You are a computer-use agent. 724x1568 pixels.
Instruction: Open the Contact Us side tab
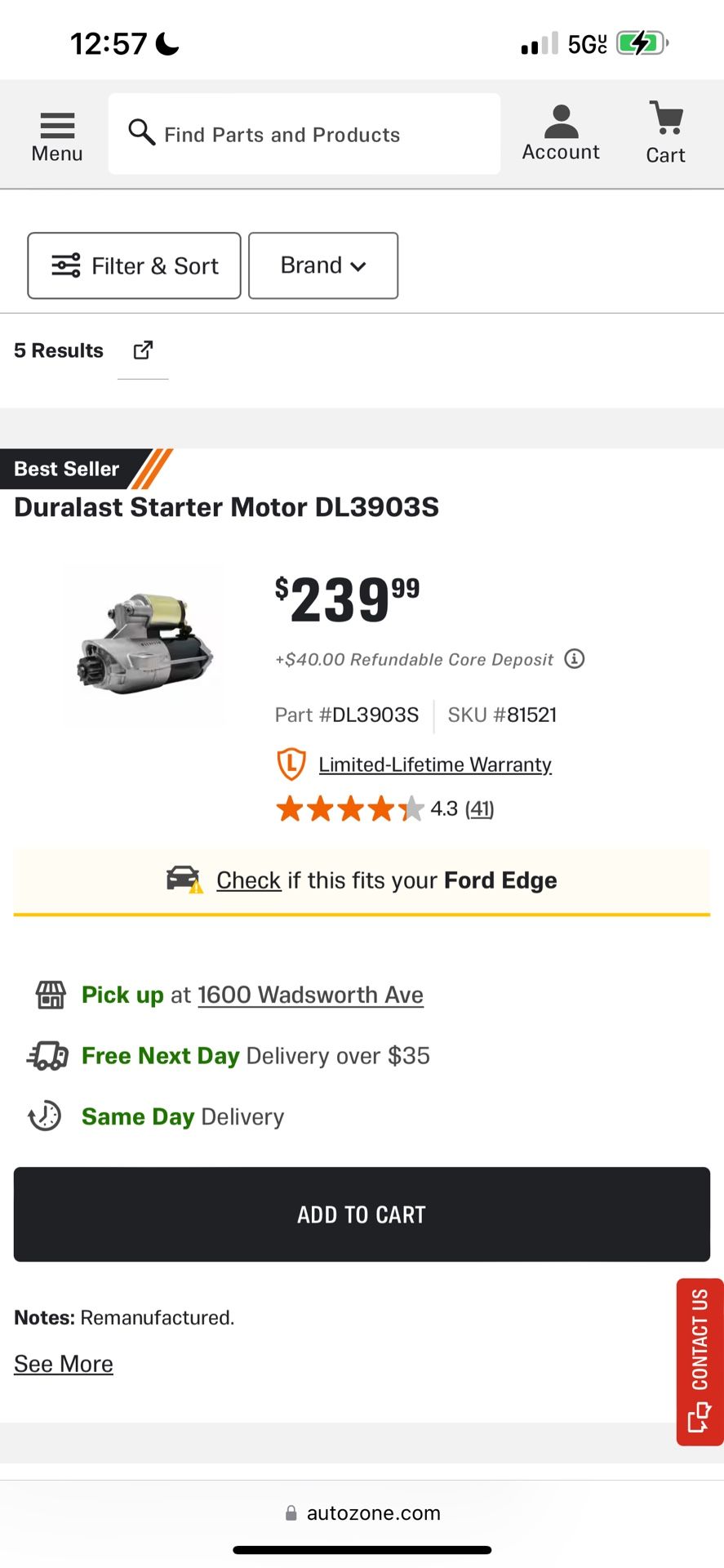click(x=700, y=1361)
